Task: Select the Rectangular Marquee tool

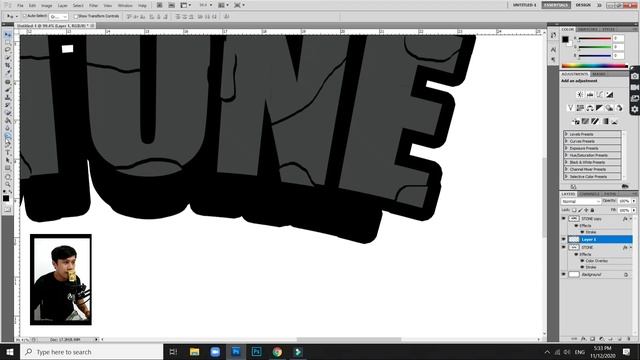Action: pyautogui.click(x=8, y=42)
